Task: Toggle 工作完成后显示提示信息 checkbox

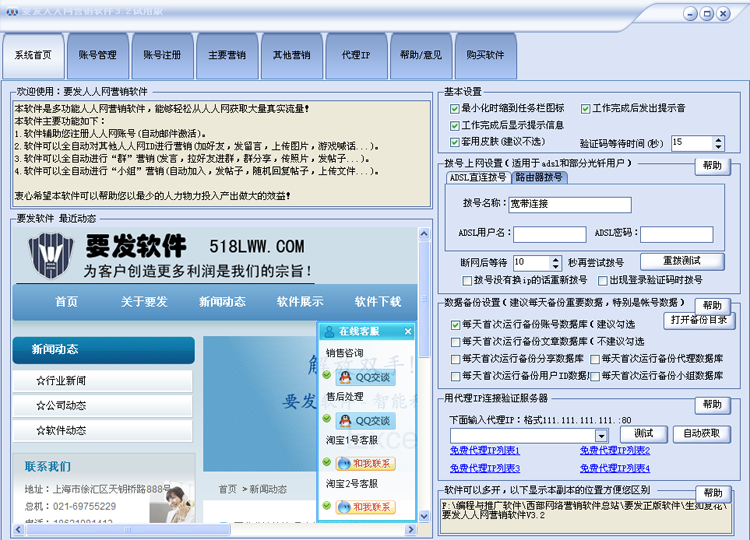Action: [454, 126]
